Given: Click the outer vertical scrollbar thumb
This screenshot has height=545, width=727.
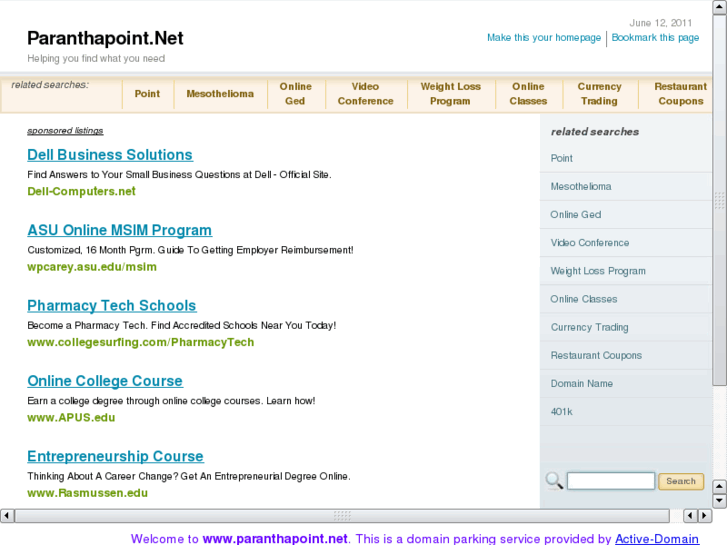Looking at the screenshot, I should click(x=720, y=199).
